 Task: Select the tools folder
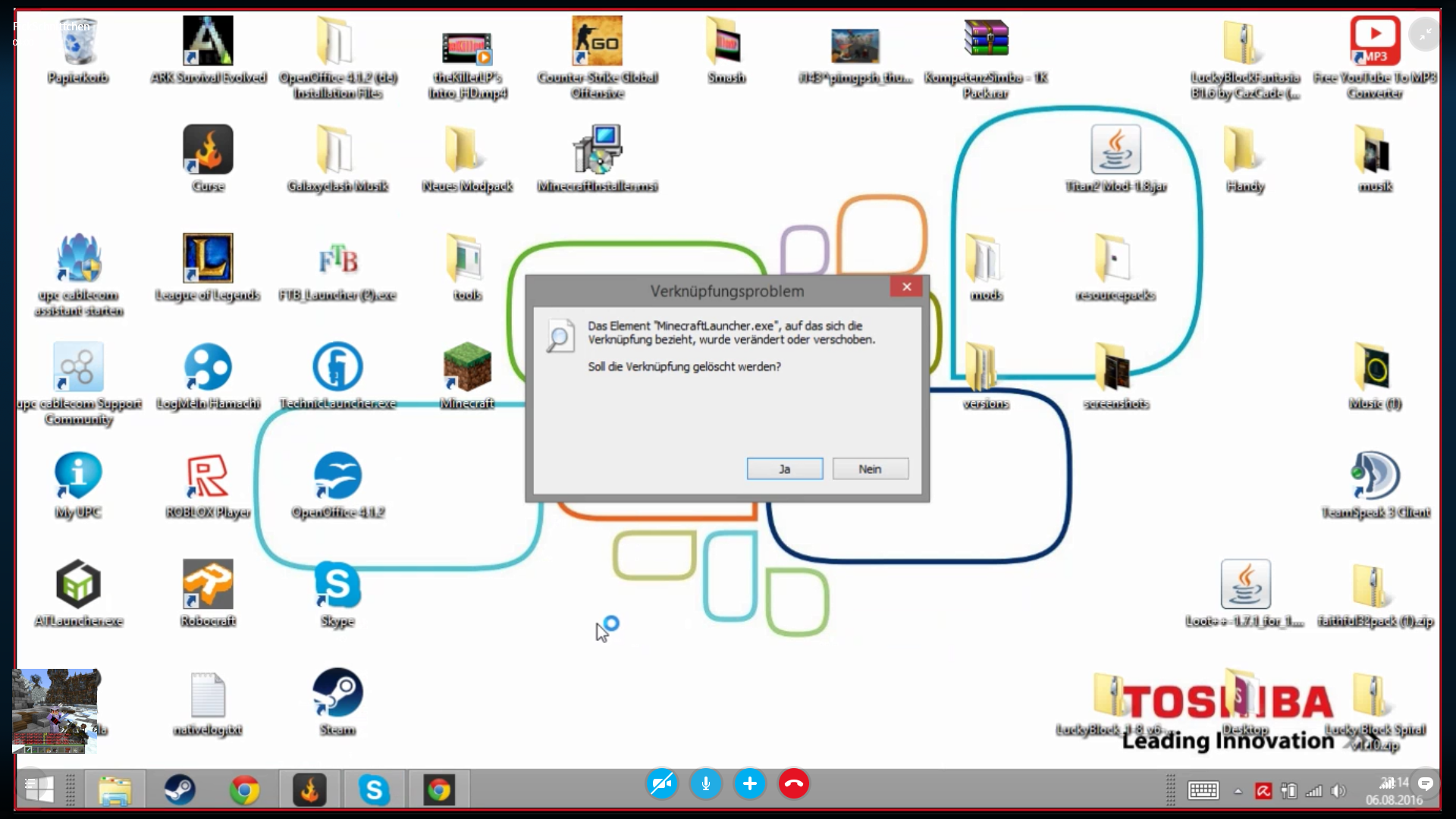pyautogui.click(x=467, y=268)
